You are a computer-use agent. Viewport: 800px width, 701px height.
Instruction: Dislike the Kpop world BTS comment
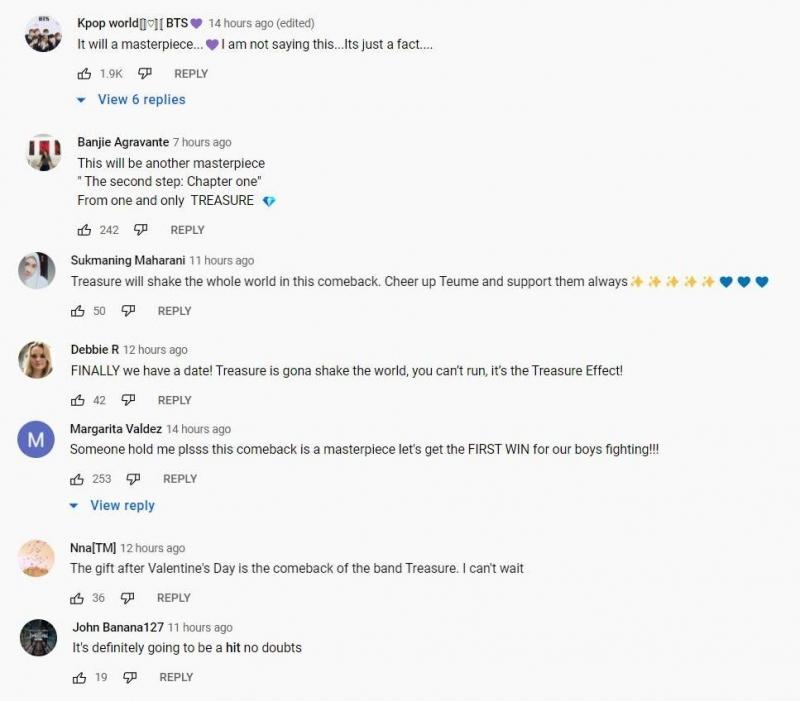[145, 73]
